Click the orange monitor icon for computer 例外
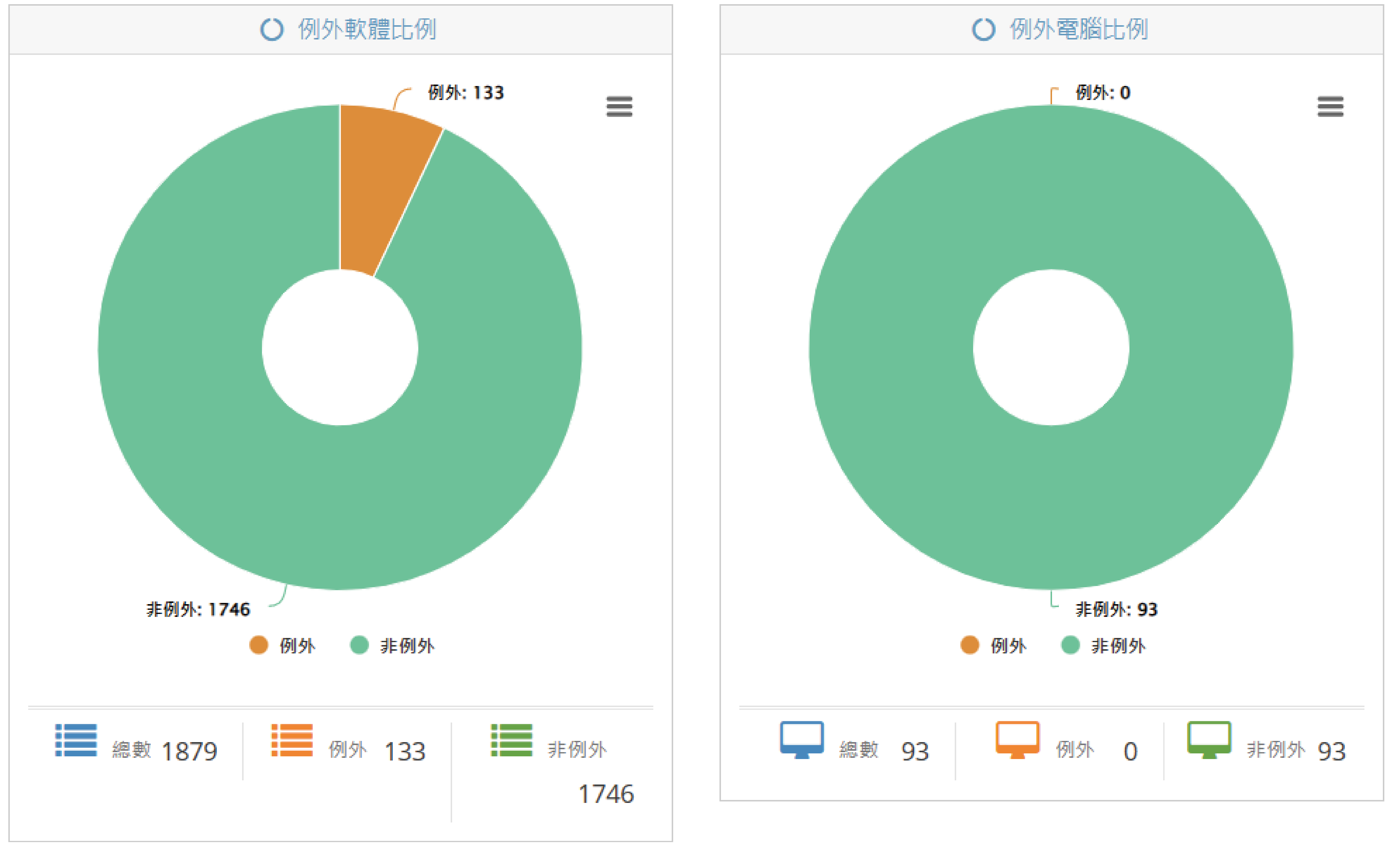 (1018, 740)
